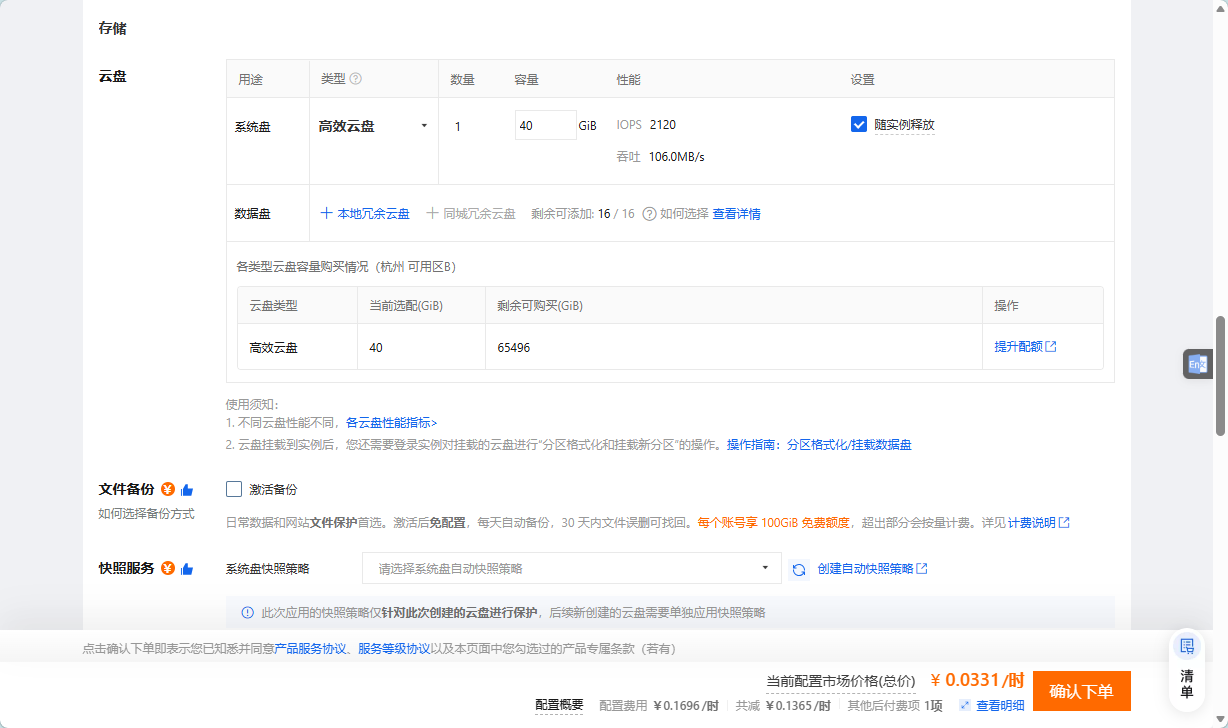Open the 系统盘快照策略 selection dropdown
This screenshot has height=728, width=1228.
click(x=572, y=569)
